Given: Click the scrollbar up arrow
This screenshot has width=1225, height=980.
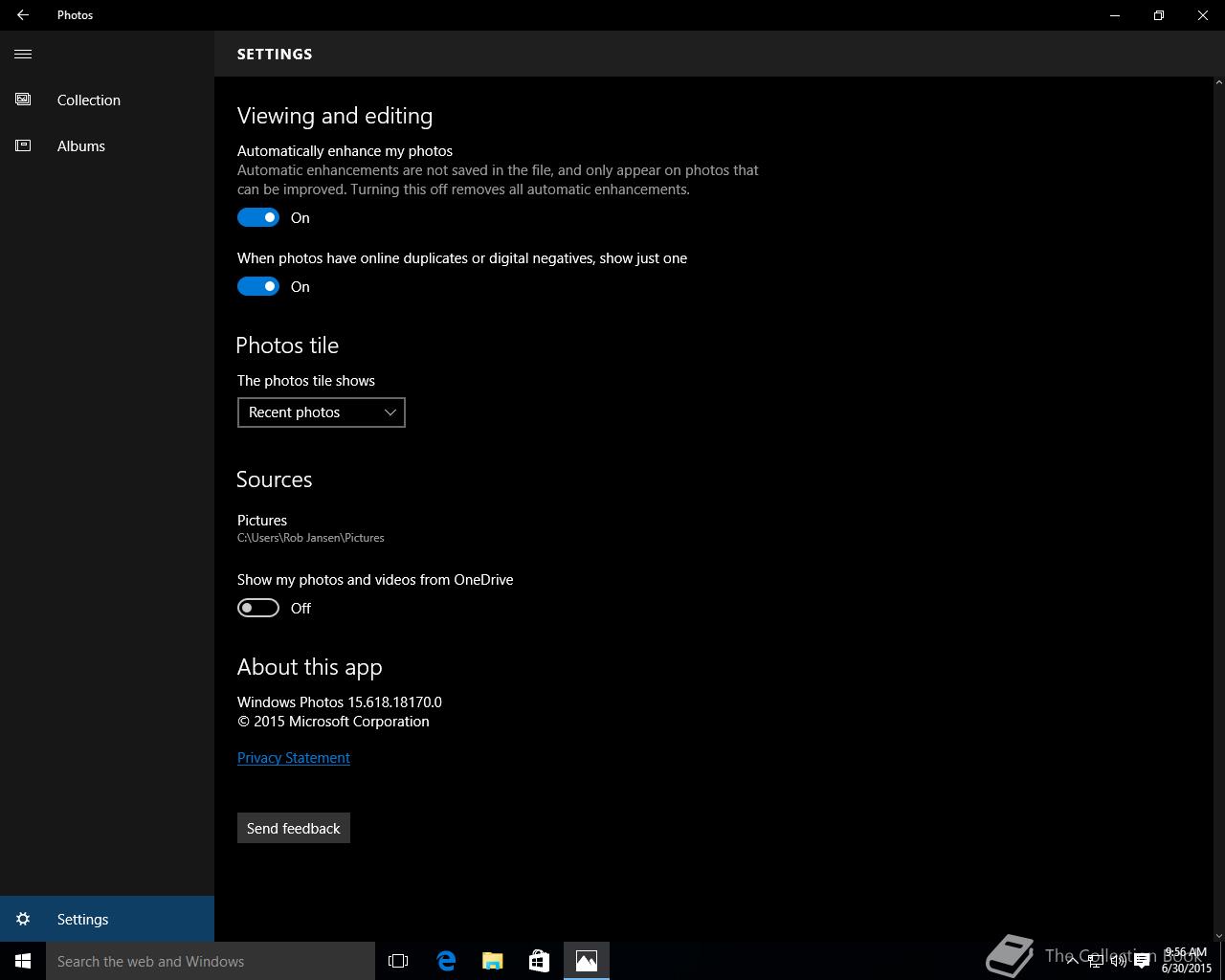Looking at the screenshot, I should (1217, 83).
